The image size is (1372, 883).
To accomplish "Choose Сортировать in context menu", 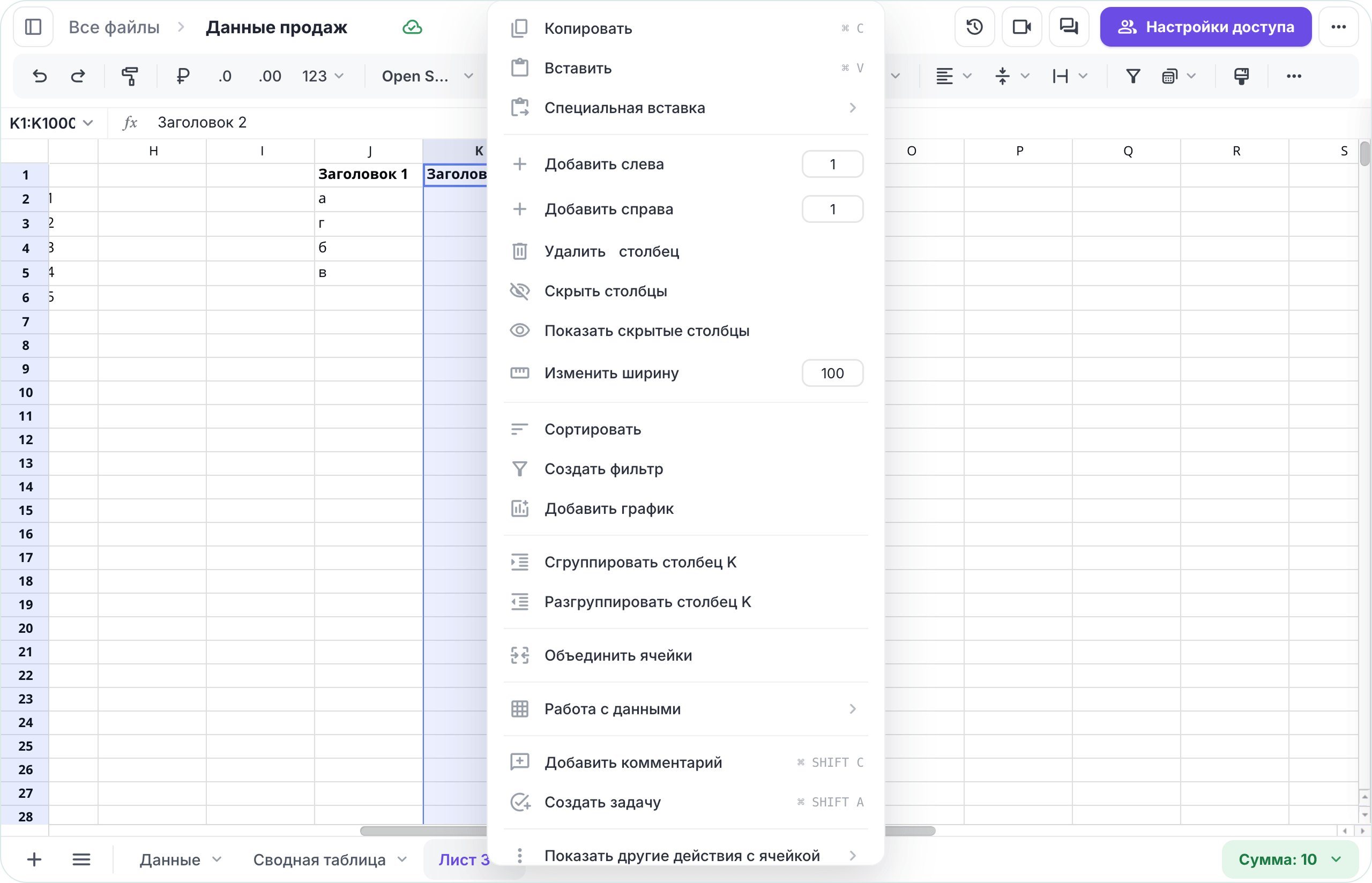I will 685,430.
